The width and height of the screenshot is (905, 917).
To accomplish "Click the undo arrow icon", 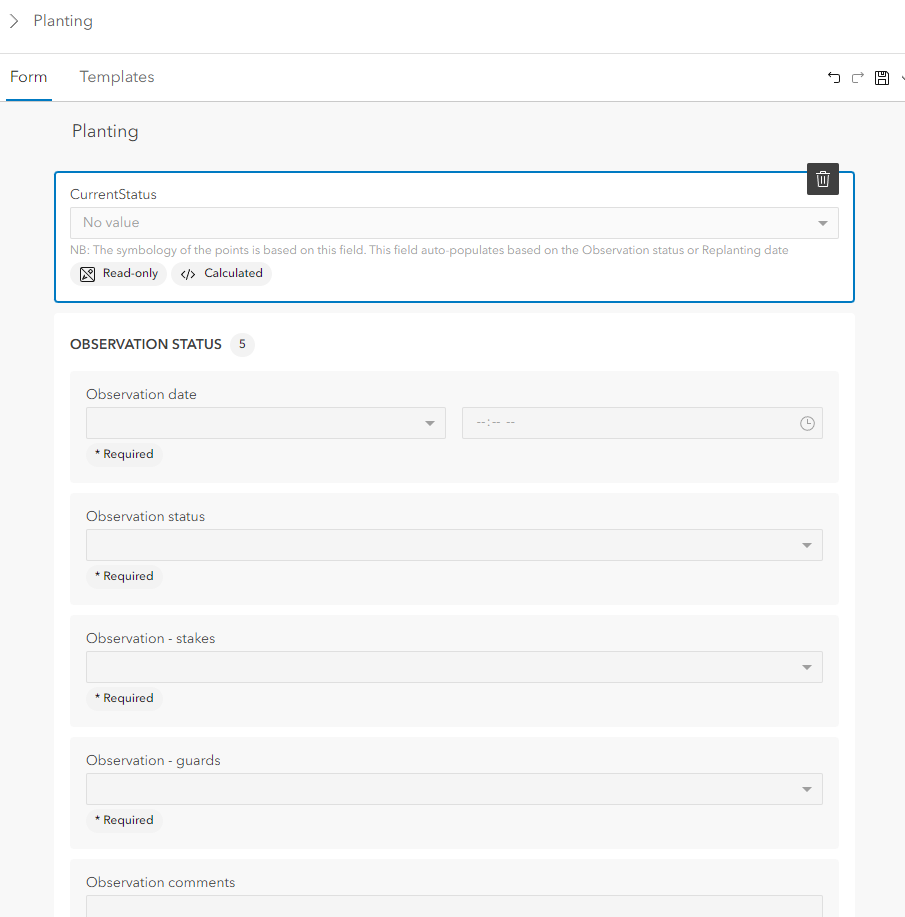I will pos(834,78).
